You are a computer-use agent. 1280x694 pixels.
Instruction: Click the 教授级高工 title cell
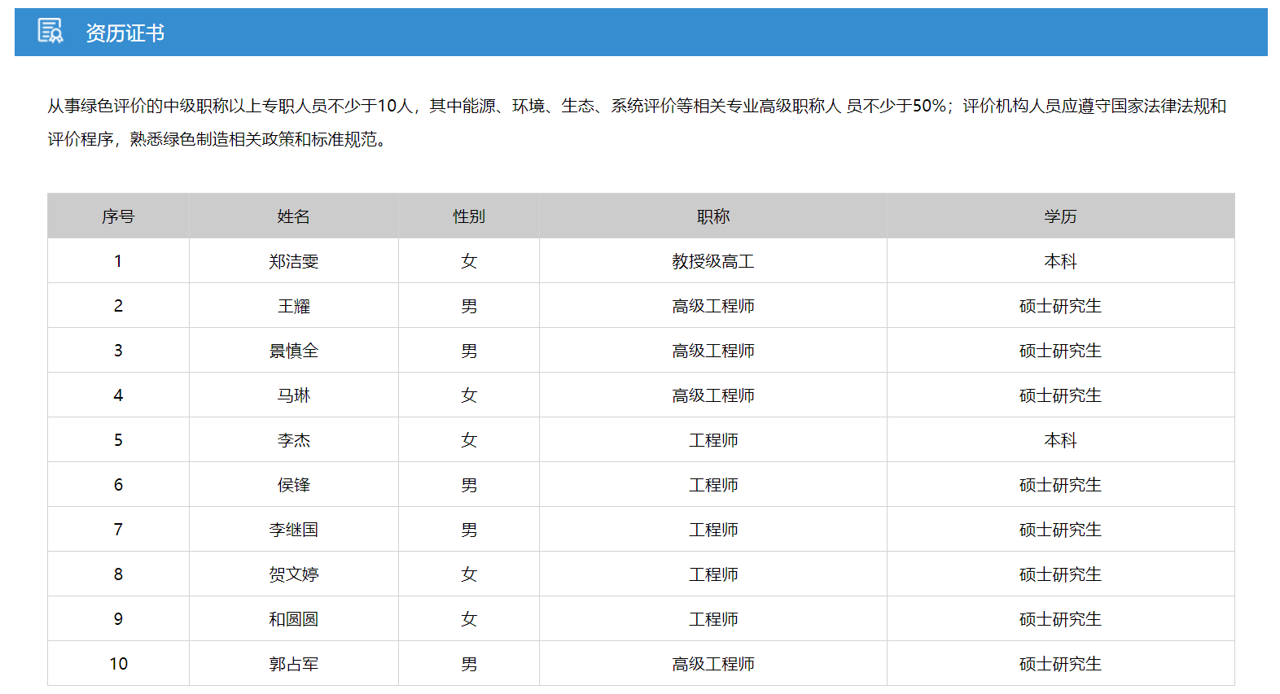click(713, 261)
